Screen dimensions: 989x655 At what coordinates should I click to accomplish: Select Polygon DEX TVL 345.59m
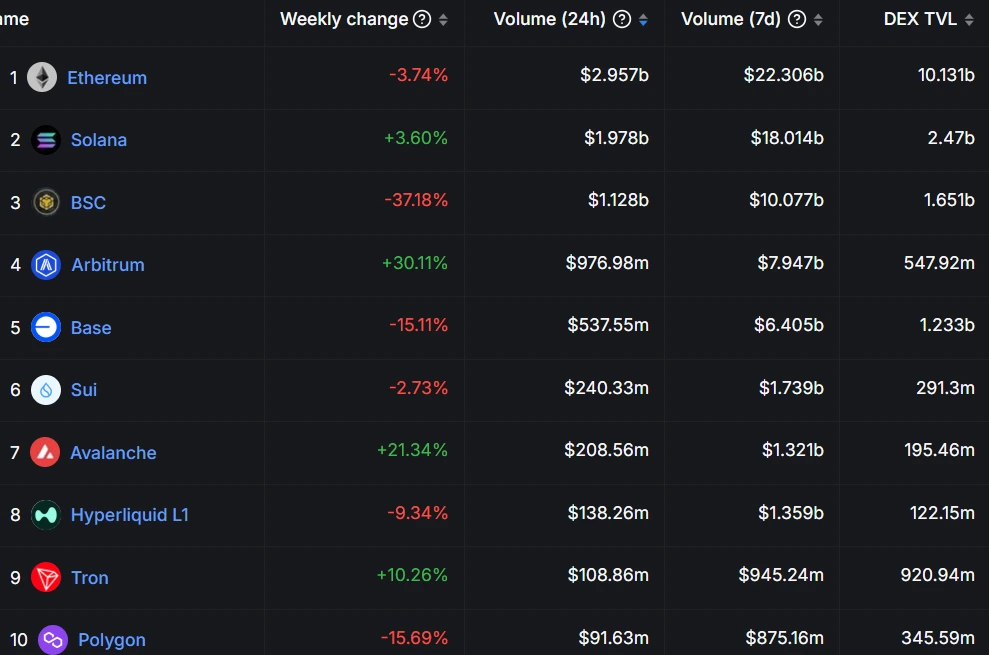tap(938, 638)
